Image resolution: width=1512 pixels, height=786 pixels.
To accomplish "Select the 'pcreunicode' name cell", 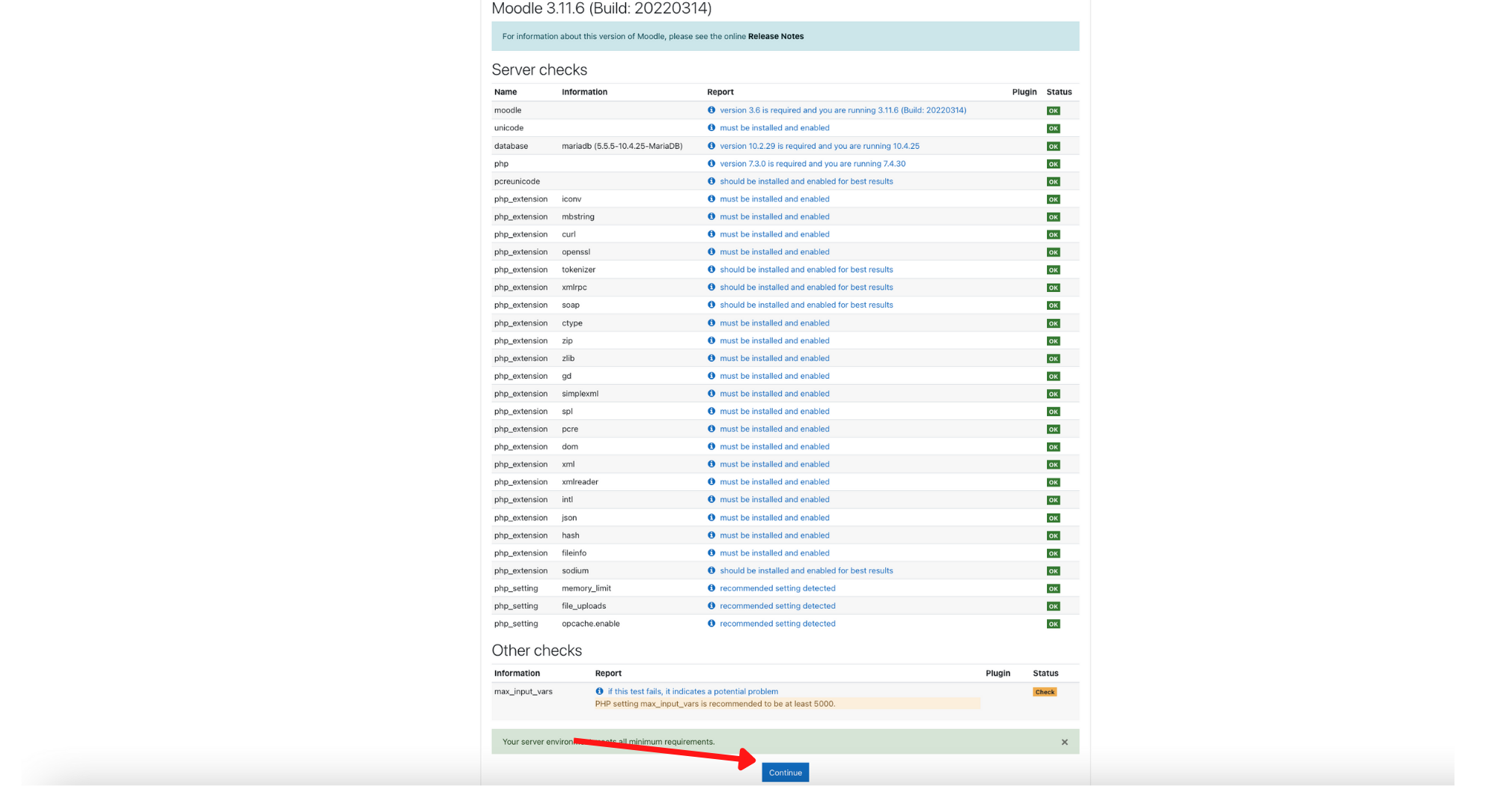I will click(x=517, y=181).
